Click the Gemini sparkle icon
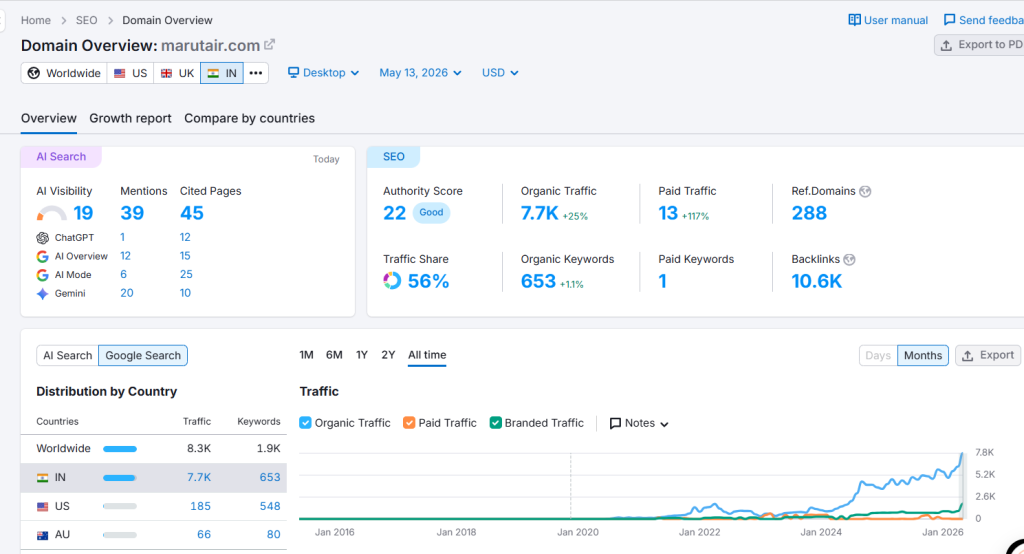This screenshot has height=554, width=1024. coord(42,293)
